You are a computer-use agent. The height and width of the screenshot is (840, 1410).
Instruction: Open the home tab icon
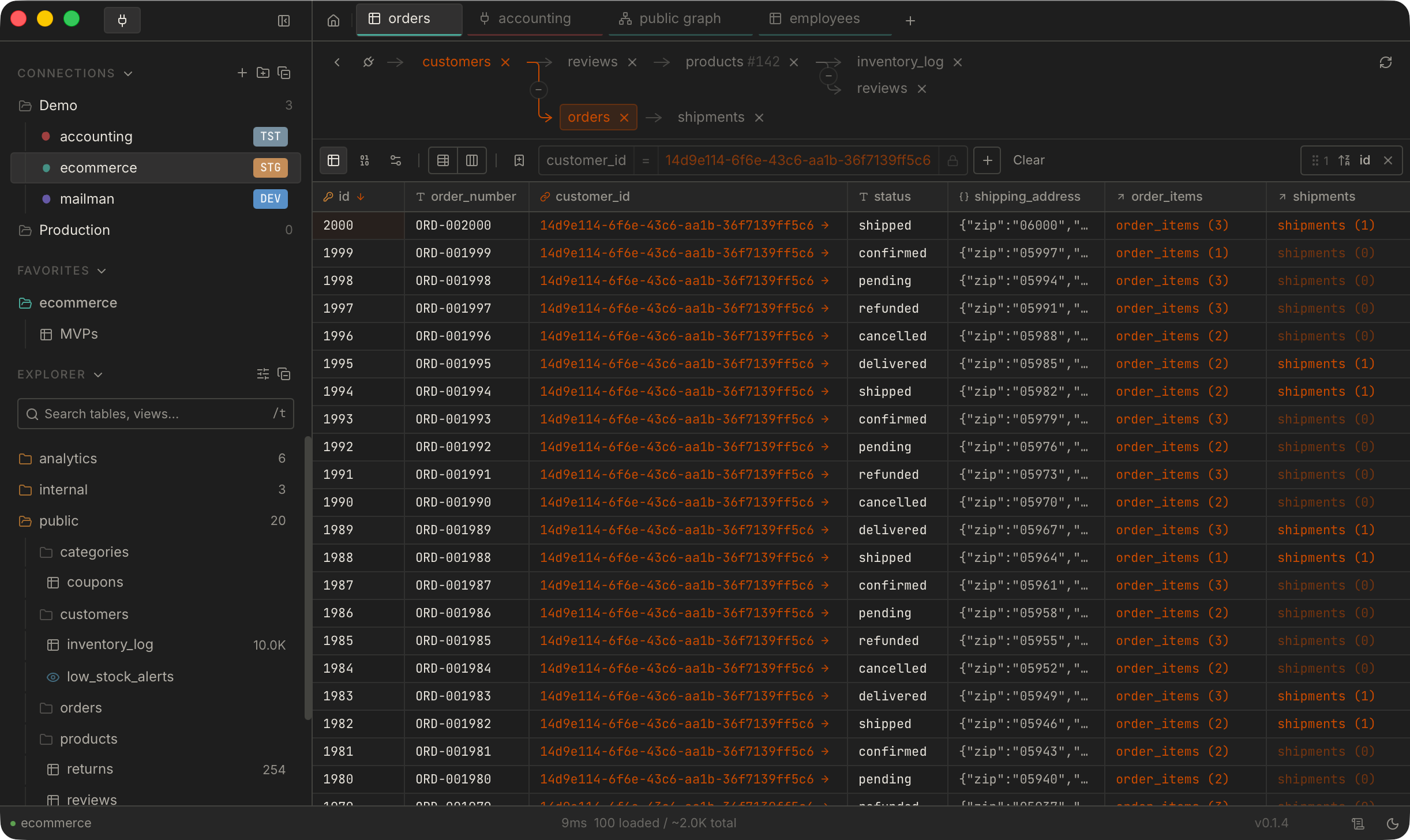click(333, 21)
